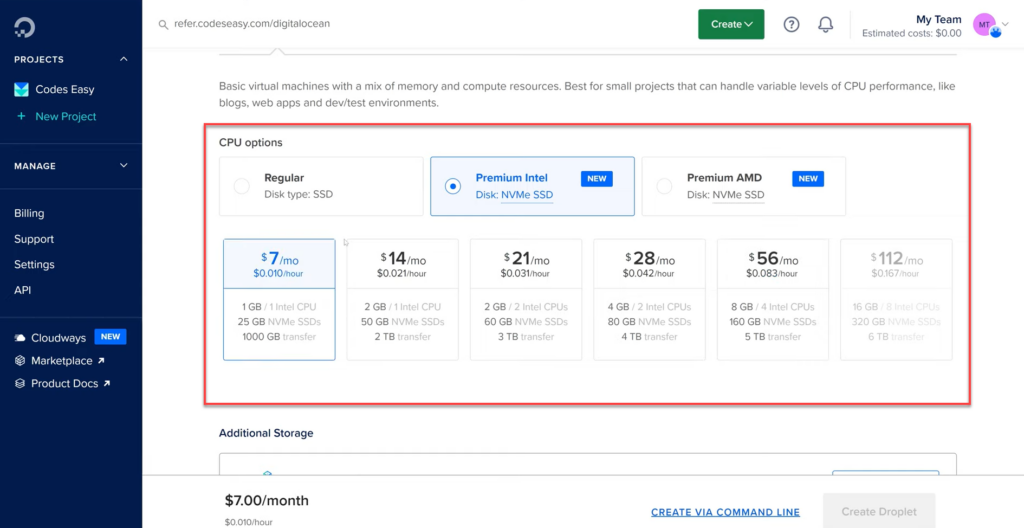Image resolution: width=1024 pixels, height=528 pixels.
Task: Collapse the Projects section chevron
Action: coord(123,59)
